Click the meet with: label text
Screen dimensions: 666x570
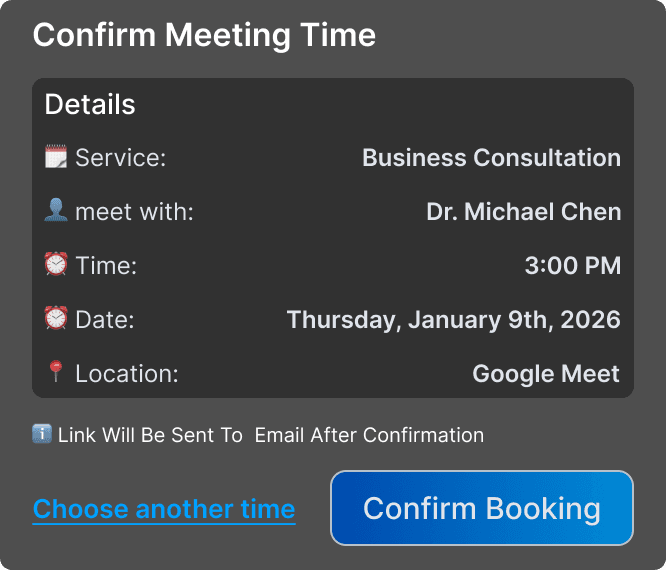134,212
